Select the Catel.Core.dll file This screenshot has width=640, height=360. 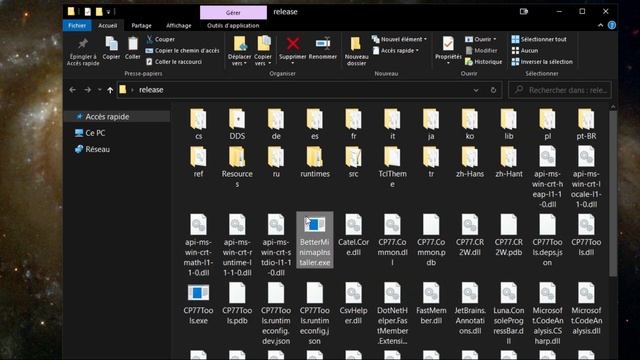(353, 236)
